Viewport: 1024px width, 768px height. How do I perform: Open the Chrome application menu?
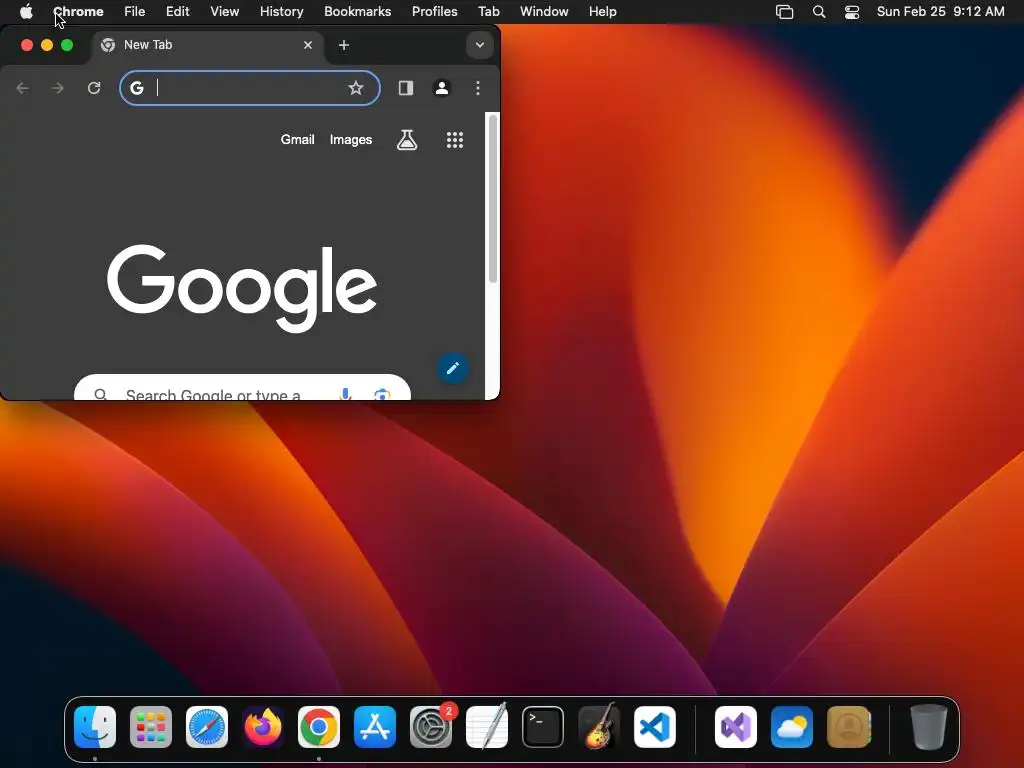(78, 12)
